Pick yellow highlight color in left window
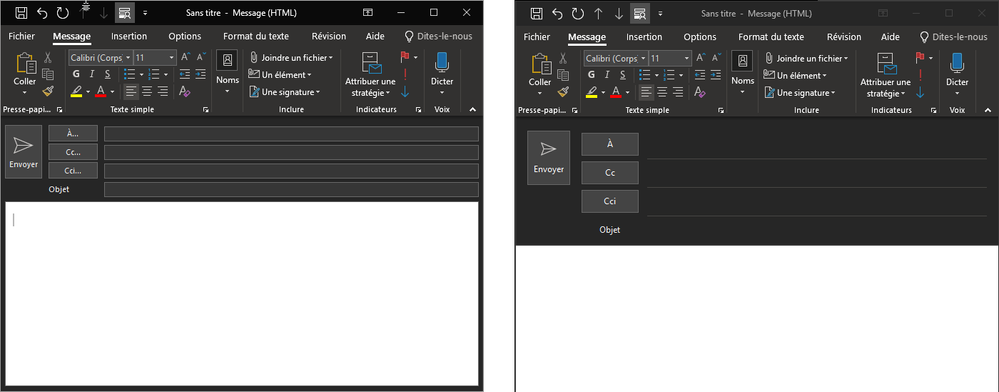 point(76,91)
